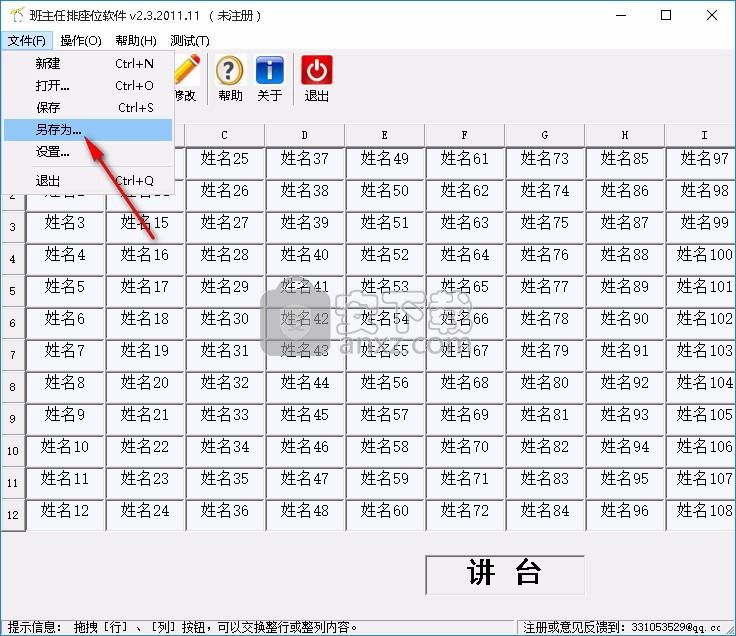Select seat cell 姓名52

(x=385, y=259)
